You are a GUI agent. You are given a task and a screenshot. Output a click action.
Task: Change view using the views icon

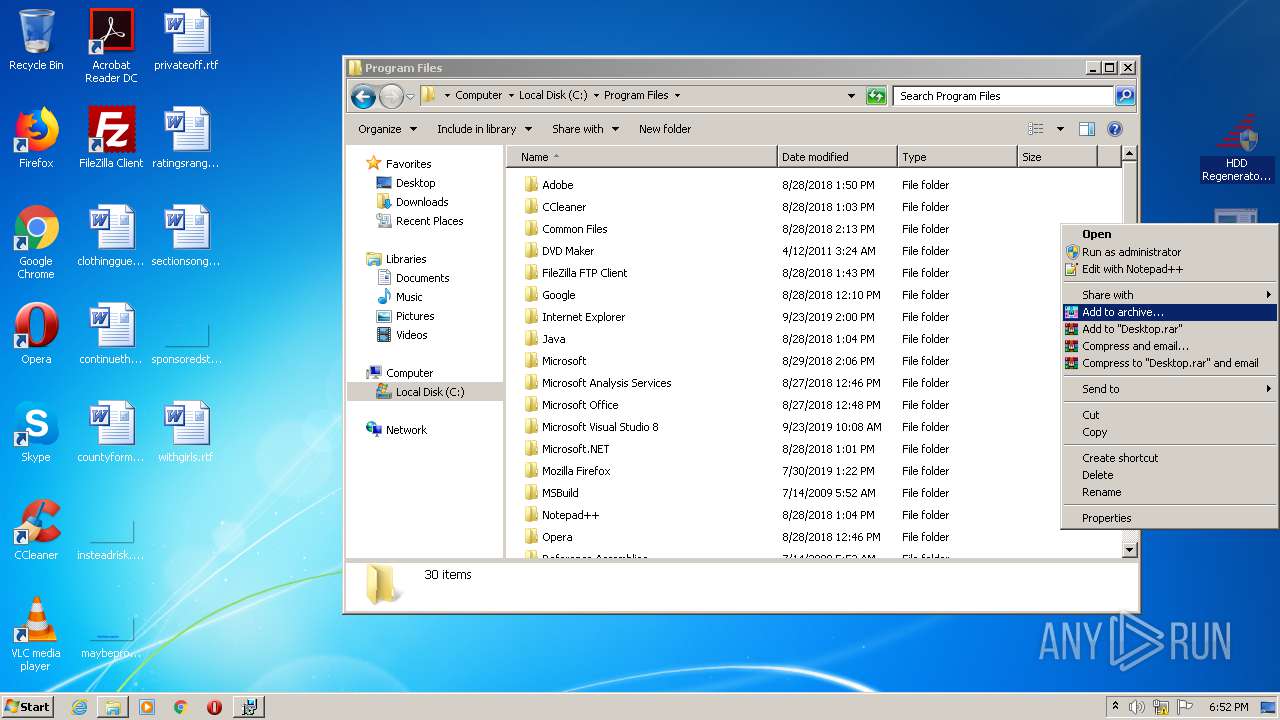pyautogui.click(x=1036, y=129)
